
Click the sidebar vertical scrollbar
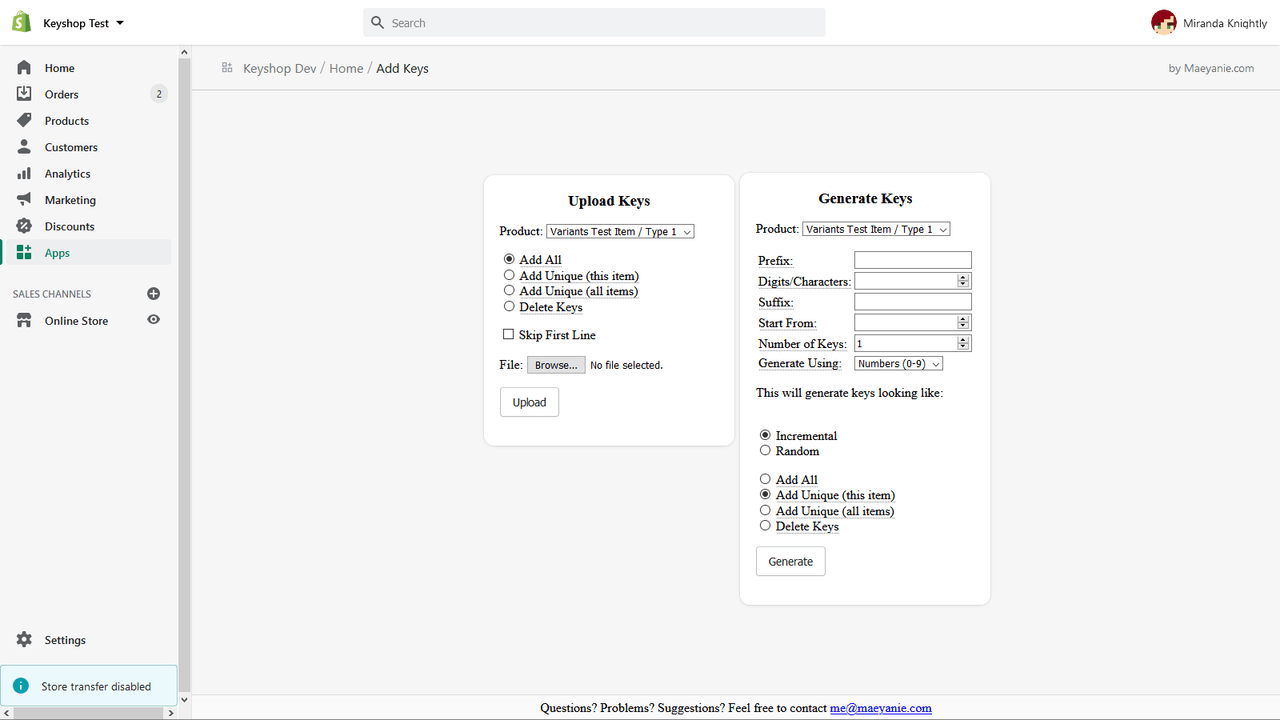pos(184,376)
